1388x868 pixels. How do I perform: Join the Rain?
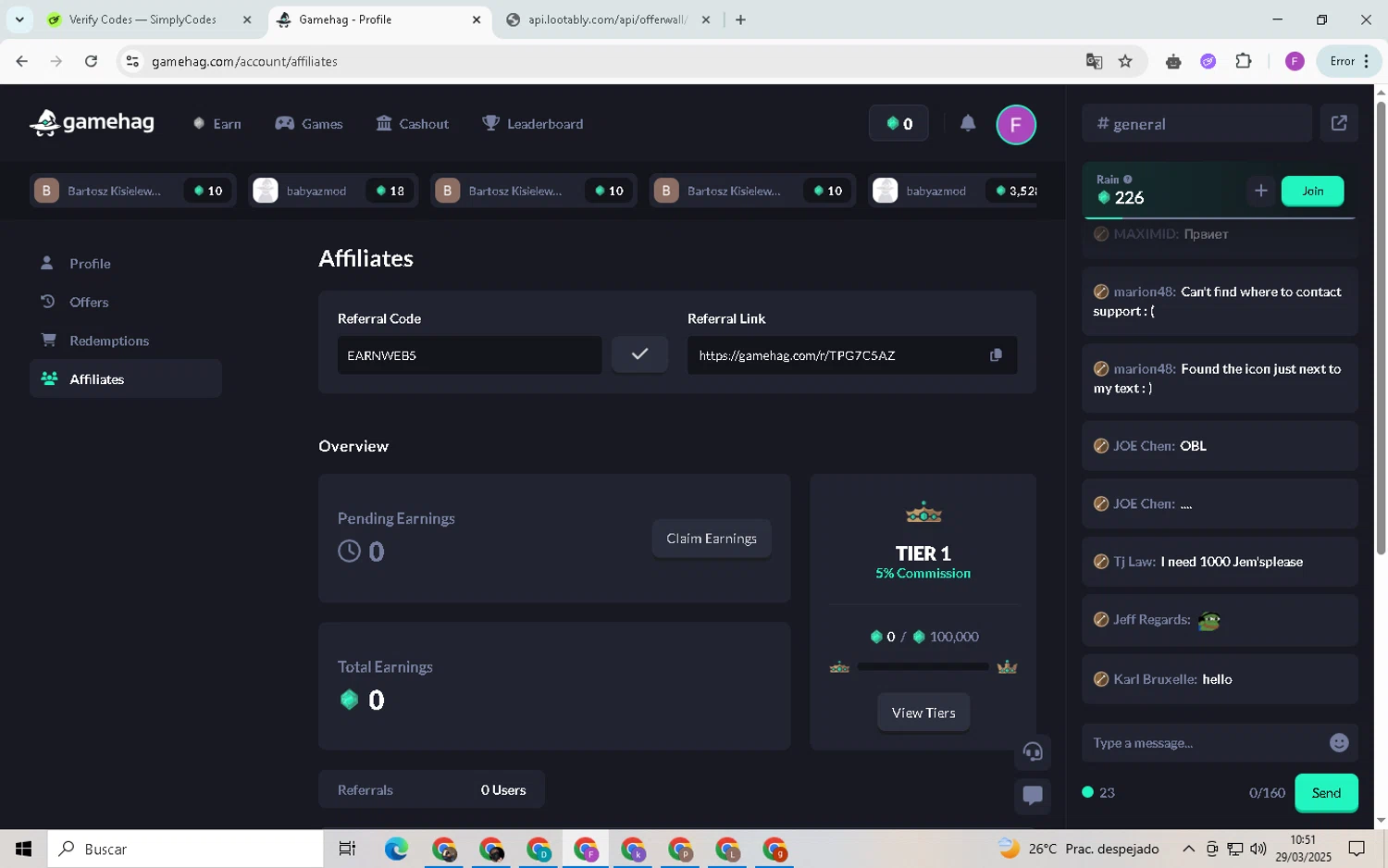click(1312, 191)
